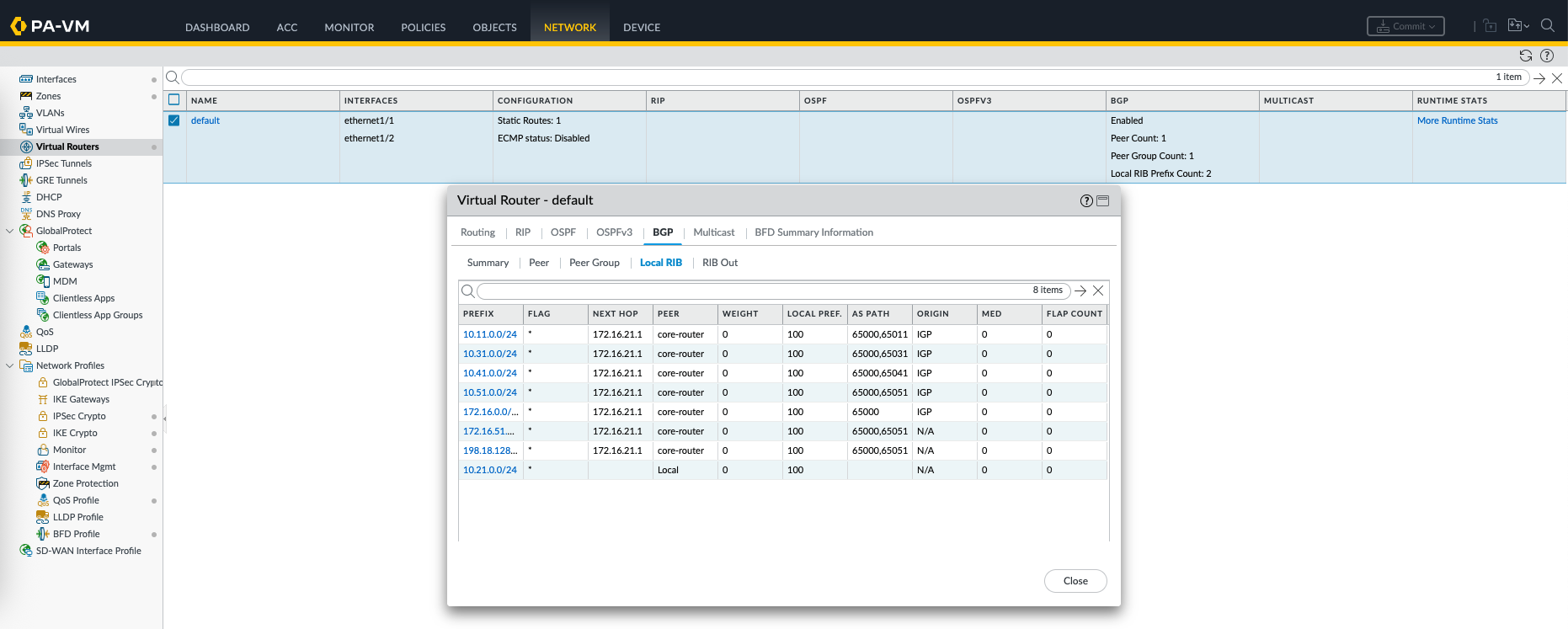
Task: Switch to the RIB Out sub-tab
Action: [x=719, y=263]
